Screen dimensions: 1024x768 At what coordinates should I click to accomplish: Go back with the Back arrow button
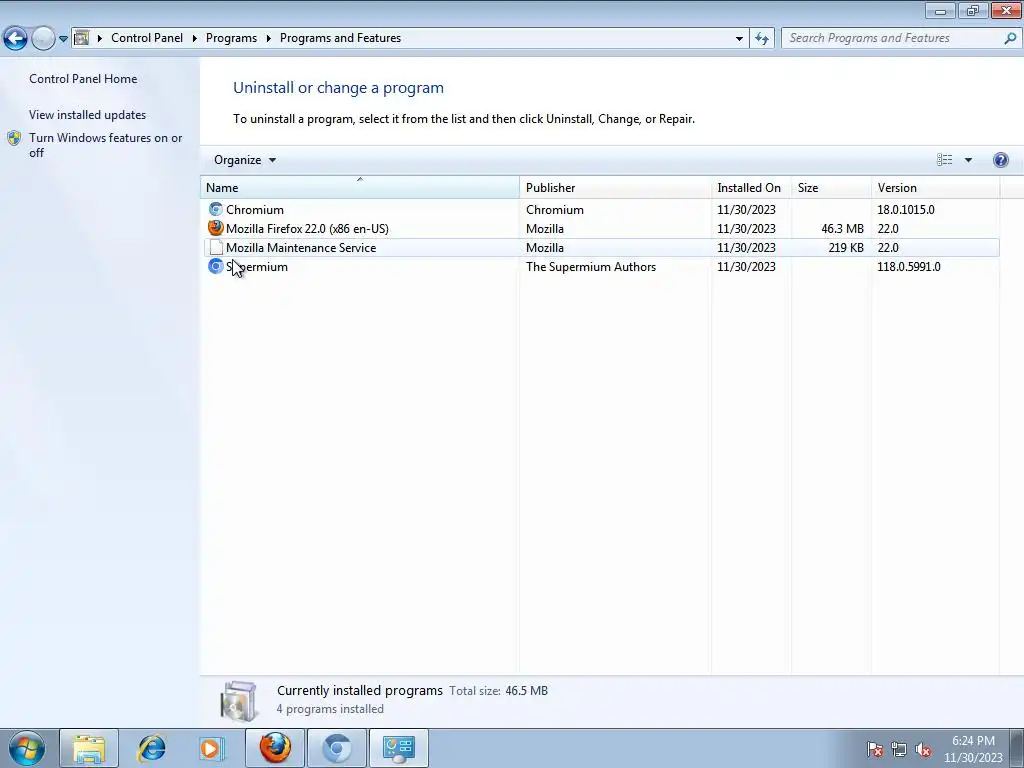pos(16,38)
